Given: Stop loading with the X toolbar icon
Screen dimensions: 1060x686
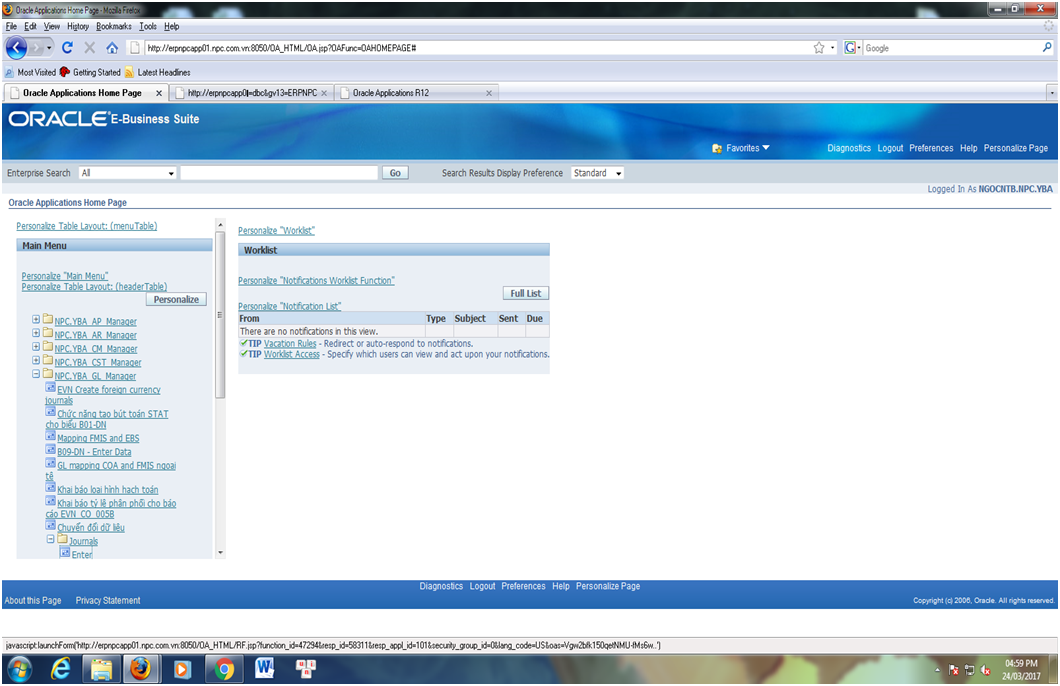Looking at the screenshot, I should point(89,48).
